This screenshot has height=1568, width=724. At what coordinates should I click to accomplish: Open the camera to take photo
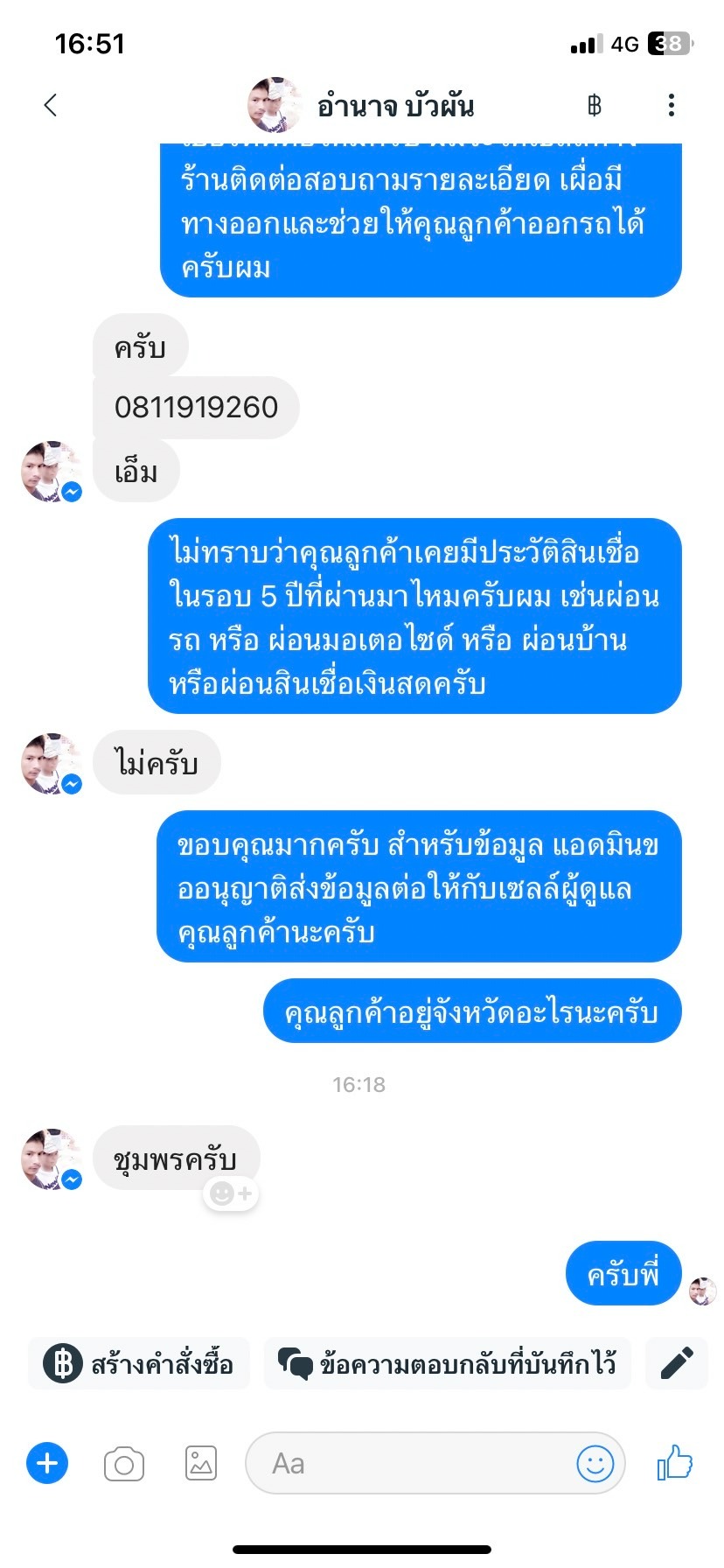coord(124,1463)
